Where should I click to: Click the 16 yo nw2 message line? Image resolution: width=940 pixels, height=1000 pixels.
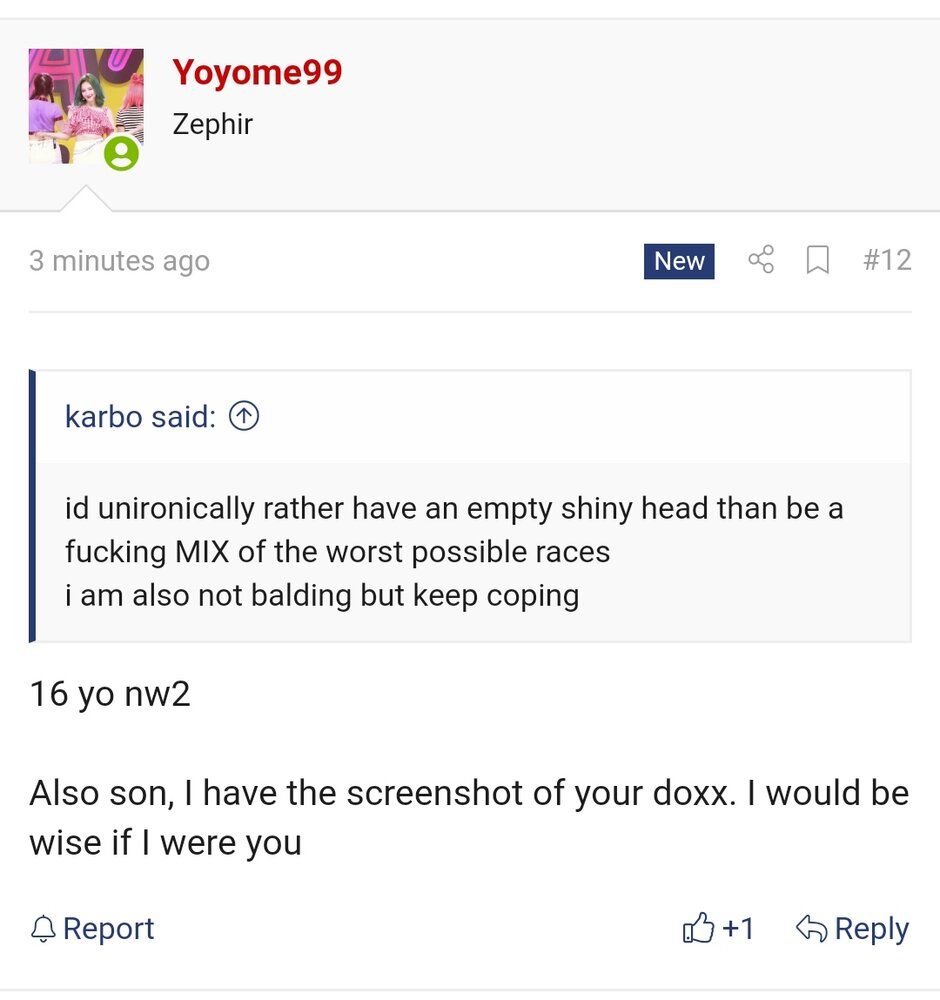(110, 694)
